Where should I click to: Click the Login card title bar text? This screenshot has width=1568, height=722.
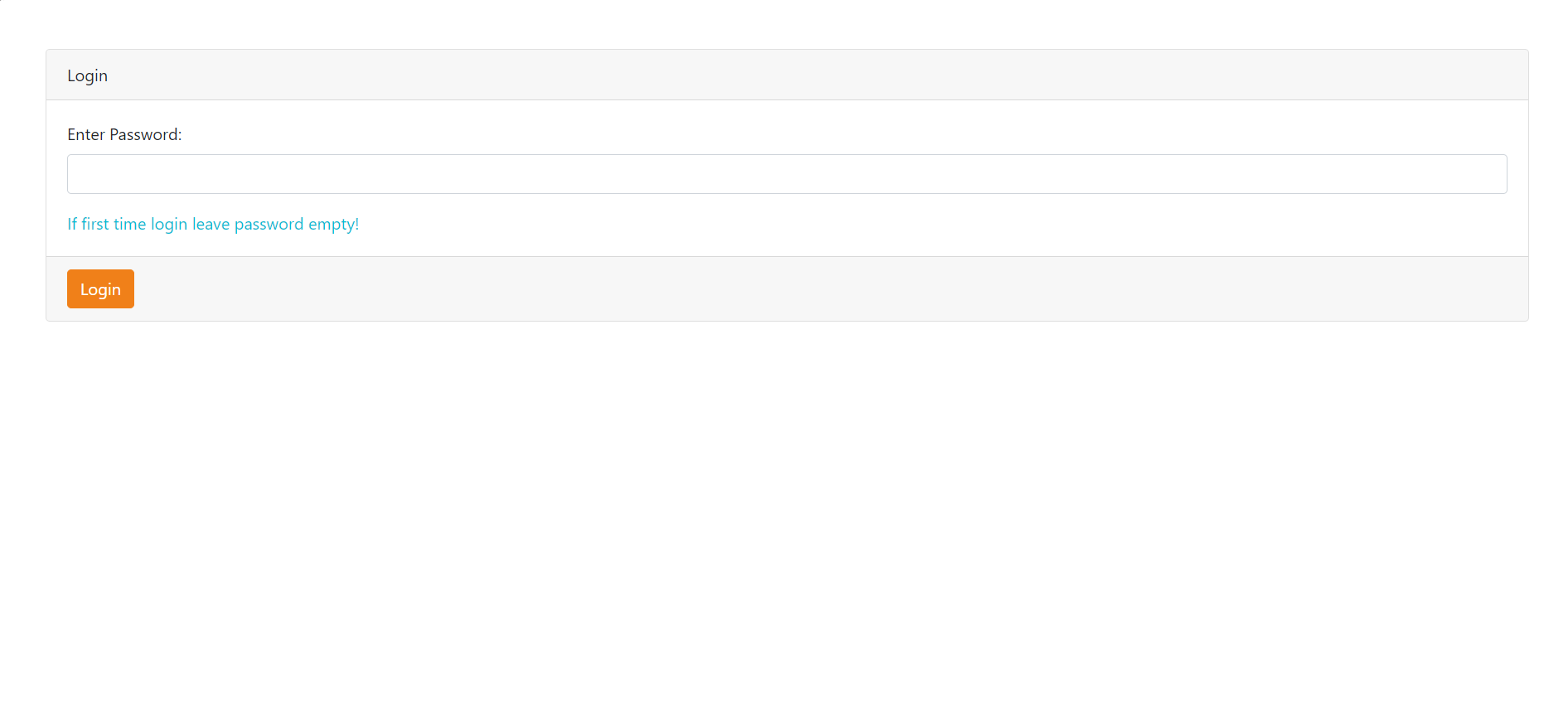tap(87, 75)
